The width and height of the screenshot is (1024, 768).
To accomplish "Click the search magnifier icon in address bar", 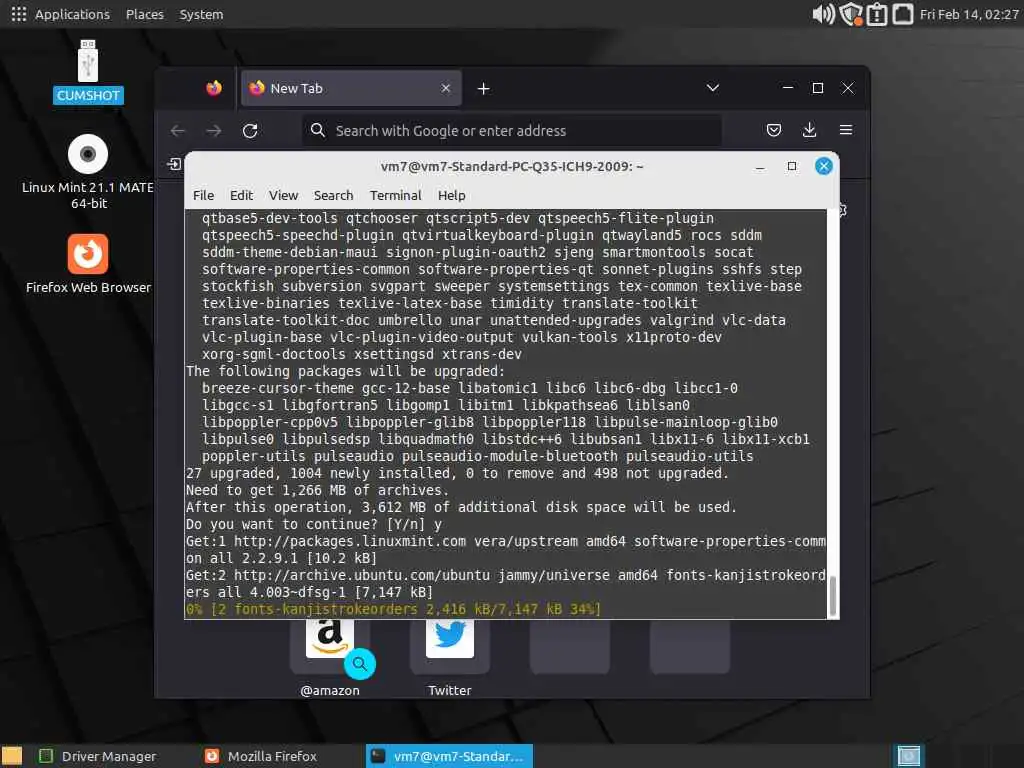I will pos(318,130).
